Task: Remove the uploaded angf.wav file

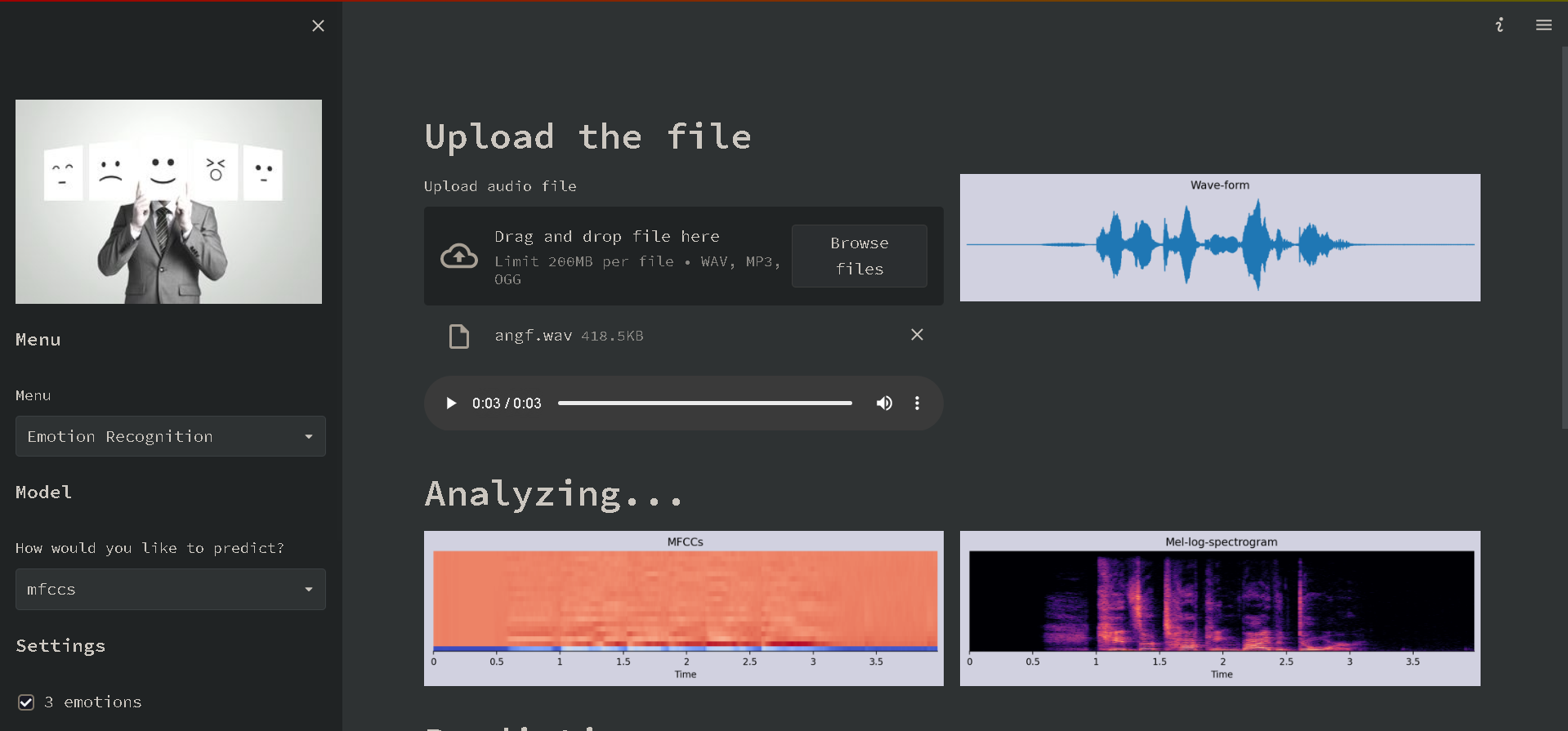Action: pos(917,335)
